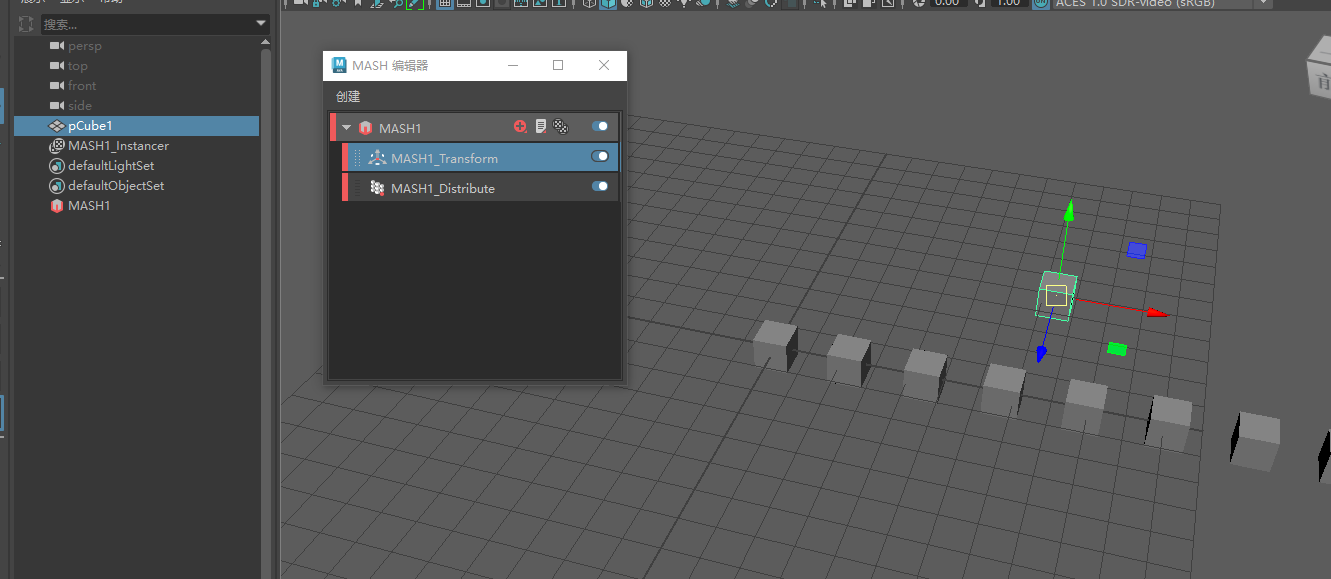The width and height of the screenshot is (1331, 579).
Task: Select the leftmost instanced cube in viewport
Action: click(x=775, y=344)
